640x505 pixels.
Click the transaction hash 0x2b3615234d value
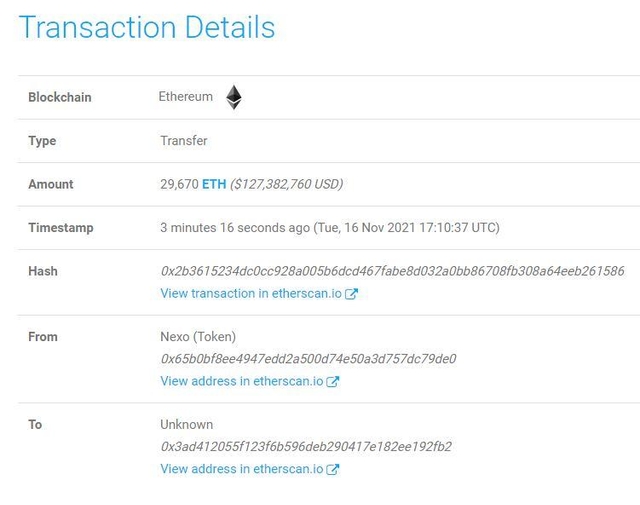click(392, 271)
